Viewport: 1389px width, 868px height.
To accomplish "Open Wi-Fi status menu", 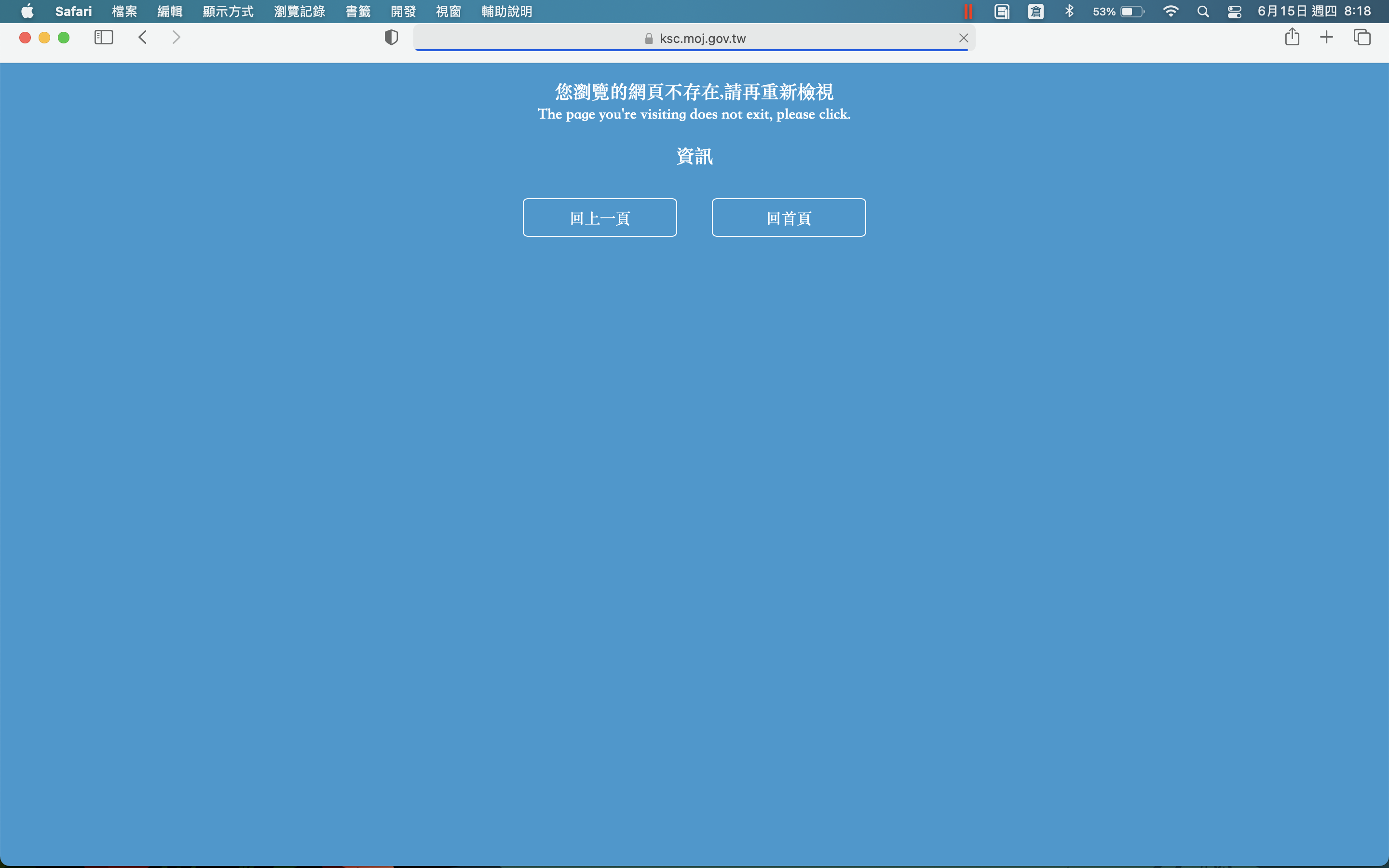I will 1171,12.
